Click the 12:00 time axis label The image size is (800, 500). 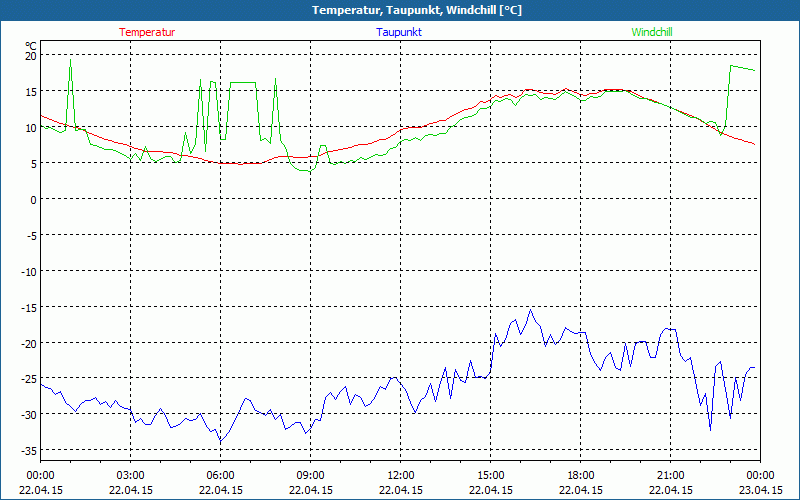tap(401, 476)
